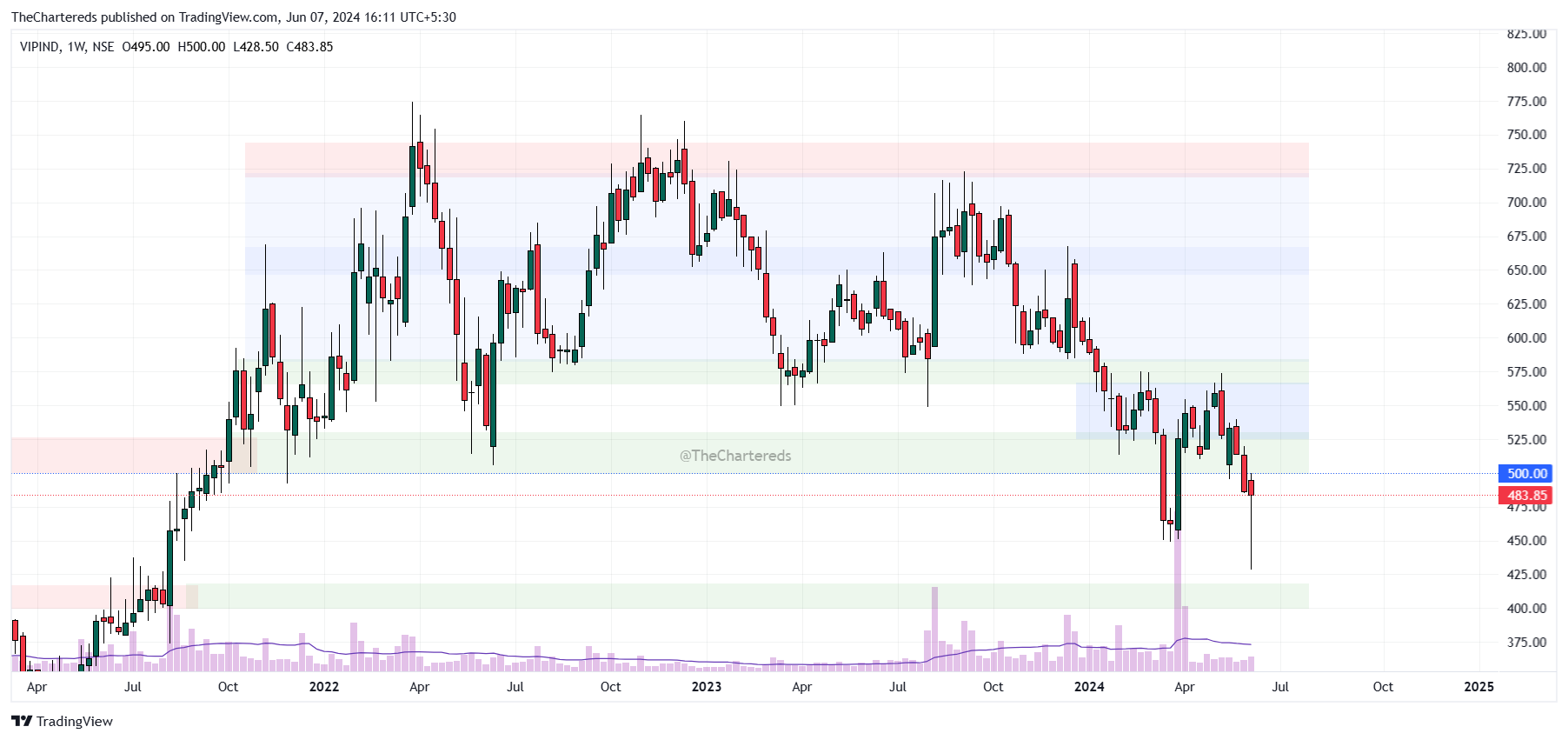Click the 2022 year label on time axis
This screenshot has height=740, width=1568.
tap(324, 687)
